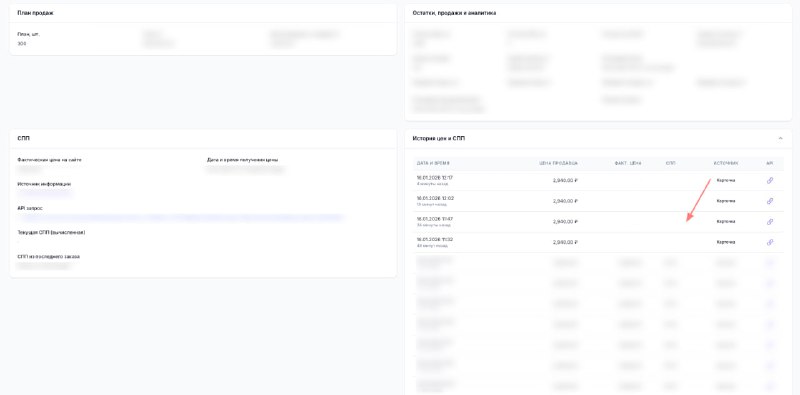Select the История цен и СПП title
Image resolution: width=800 pixels, height=395 pixels.
pos(439,139)
